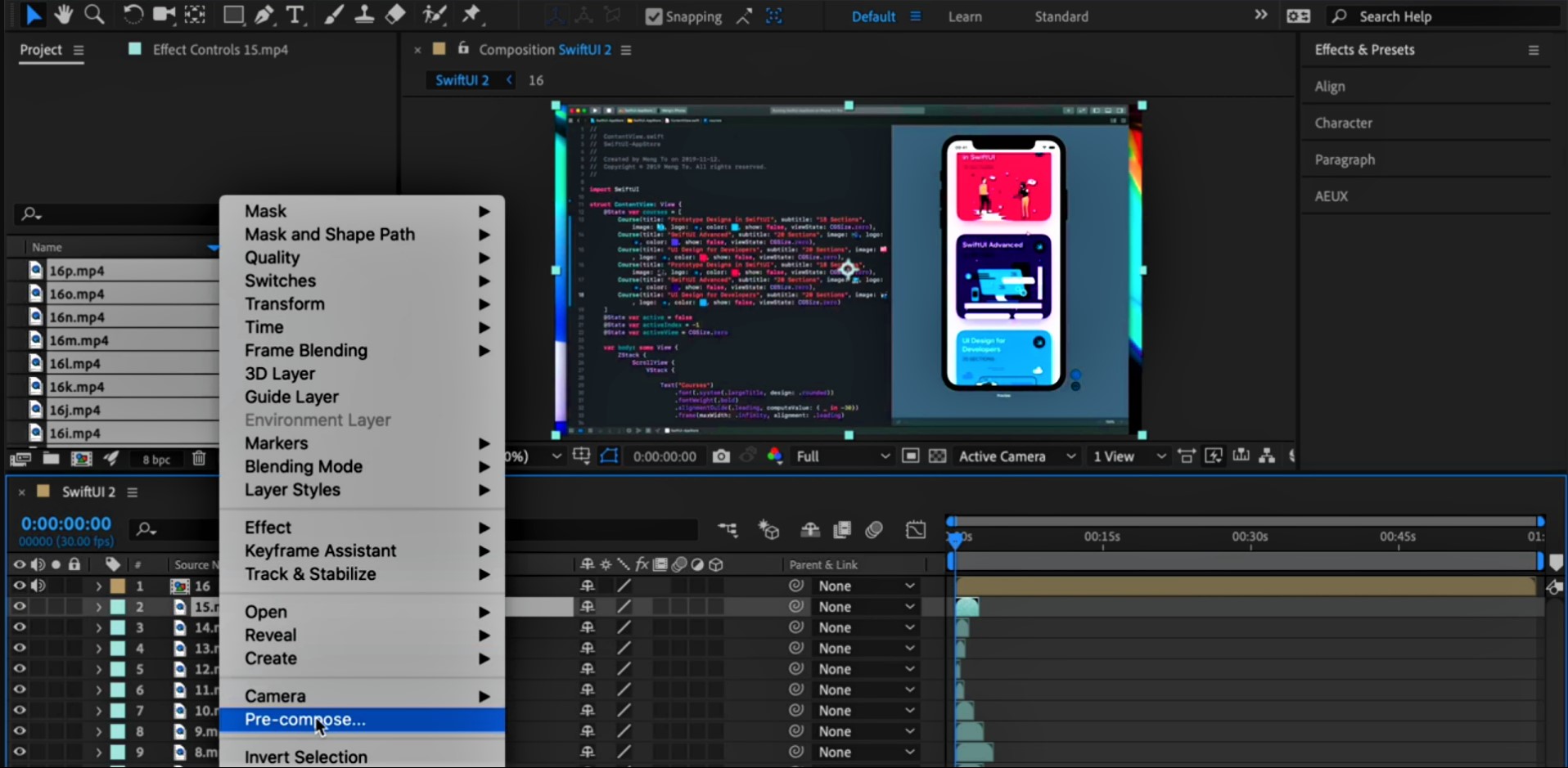The image size is (1568, 768).
Task: Choose Pre-compose from context menu
Action: pos(305,720)
